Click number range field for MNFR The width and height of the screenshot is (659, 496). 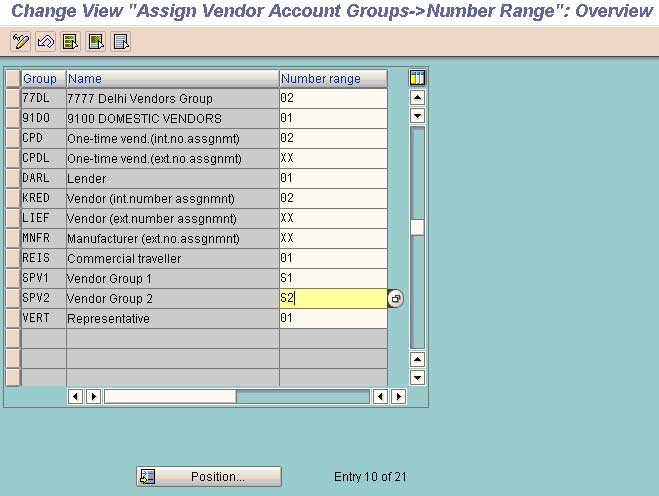333,238
